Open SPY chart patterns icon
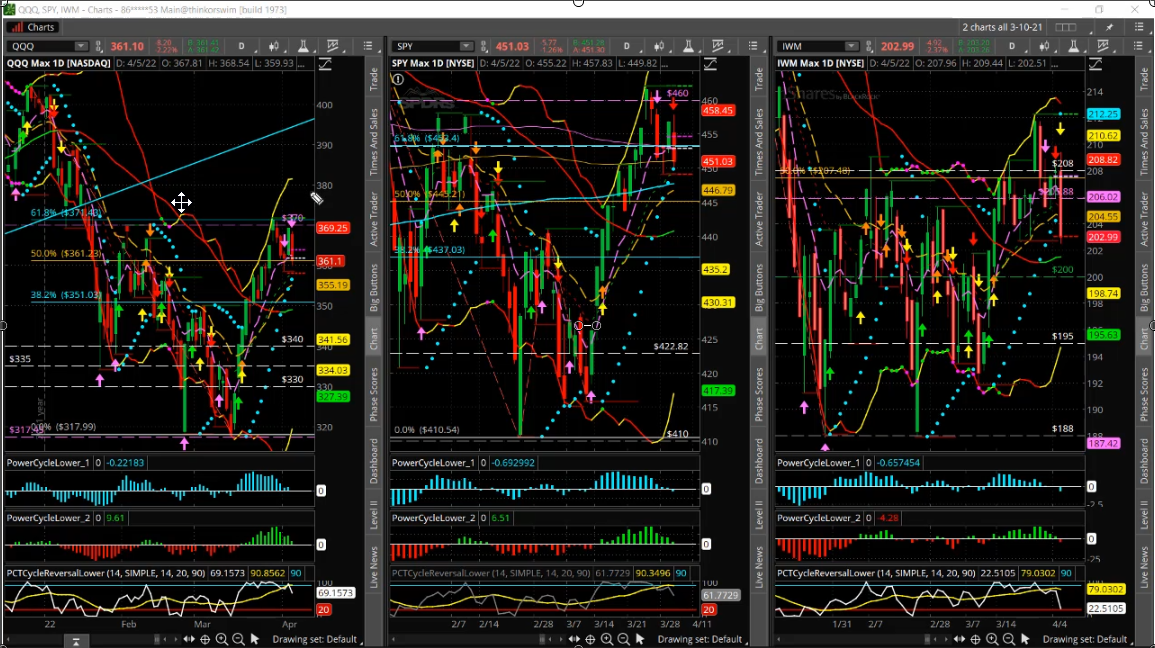The image size is (1155, 648). tap(718, 46)
